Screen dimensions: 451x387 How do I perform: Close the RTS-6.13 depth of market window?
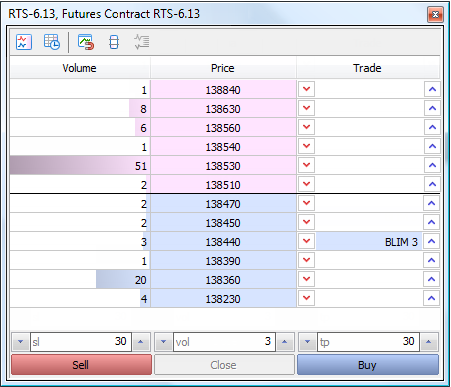tap(435, 14)
